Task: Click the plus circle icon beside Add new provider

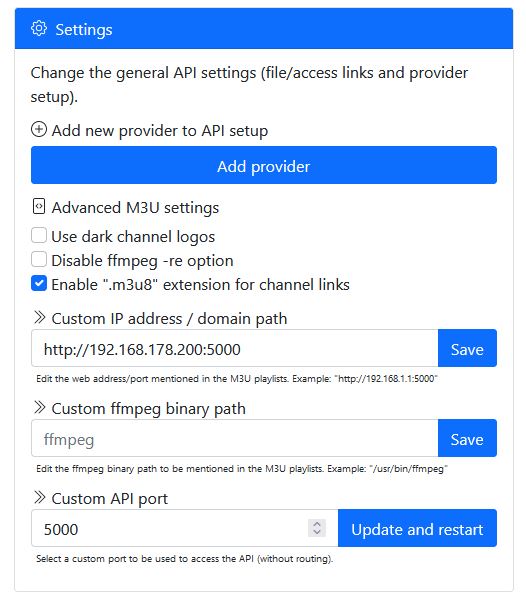Action: 39,129
